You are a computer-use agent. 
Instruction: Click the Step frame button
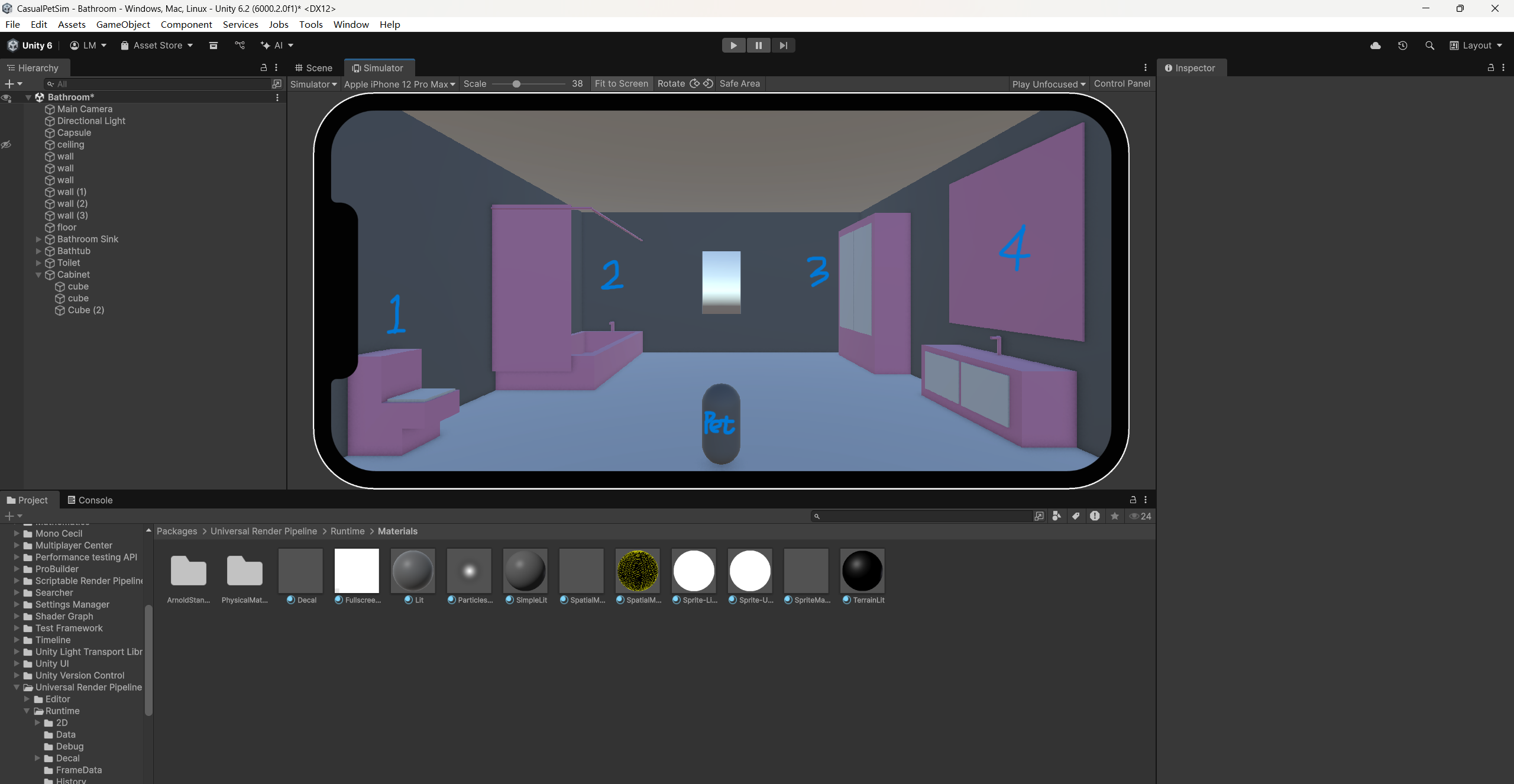(x=783, y=46)
